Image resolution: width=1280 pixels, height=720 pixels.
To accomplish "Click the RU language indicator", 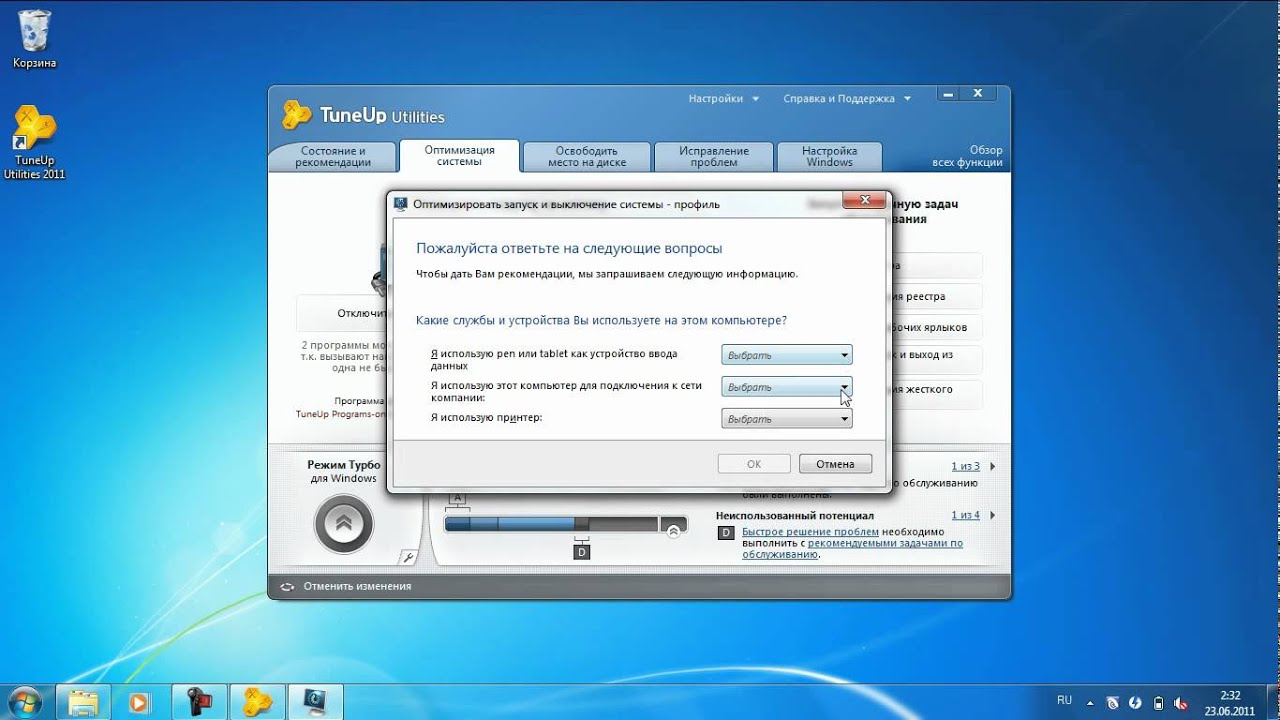I will [1065, 701].
